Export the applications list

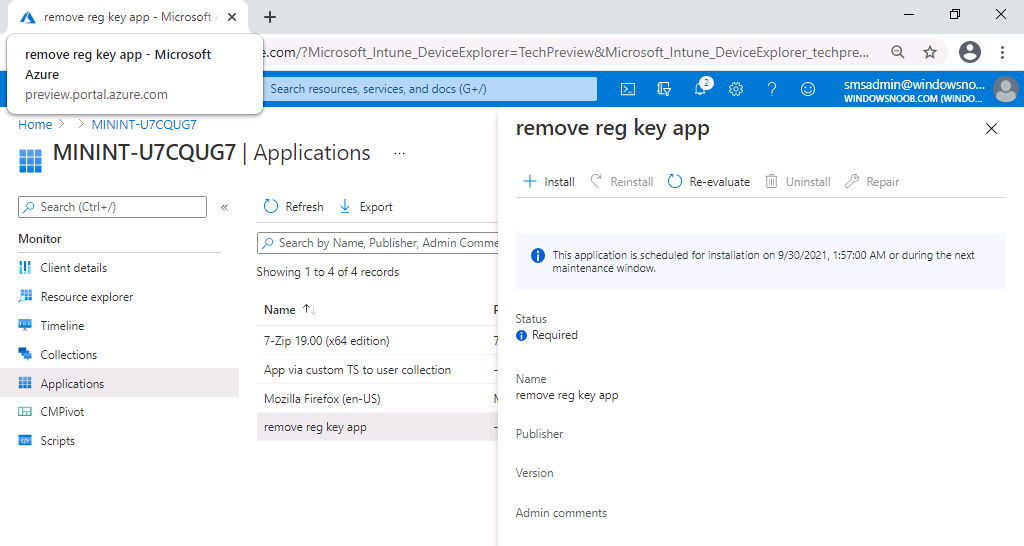(x=366, y=207)
